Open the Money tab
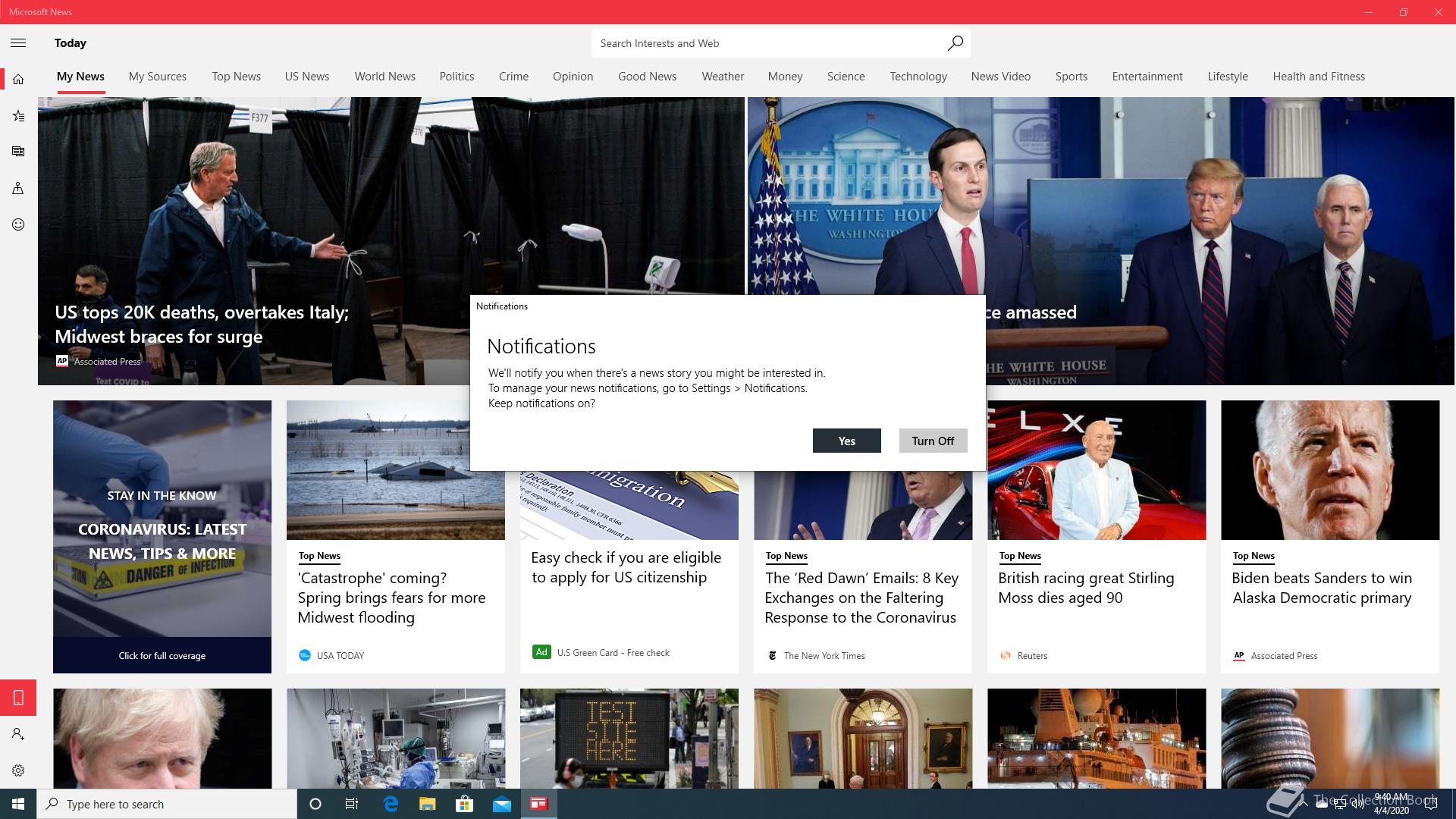The image size is (1456, 819). pyautogui.click(x=785, y=77)
